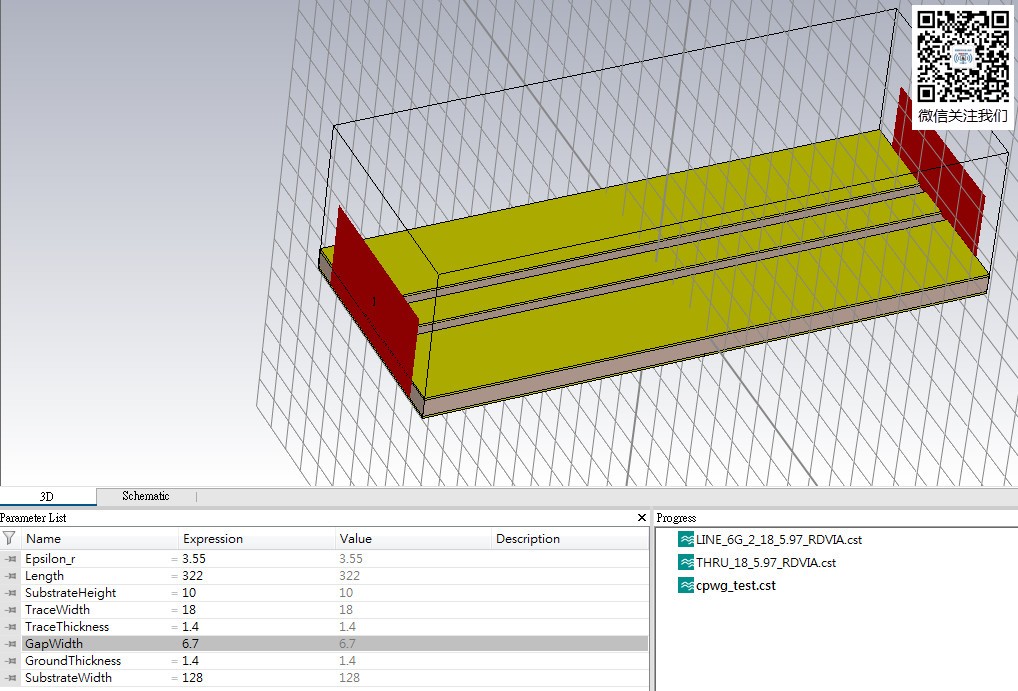
Task: Click the CST icon beside THRU_18_5.97_RDVIA.cst
Action: 686,562
